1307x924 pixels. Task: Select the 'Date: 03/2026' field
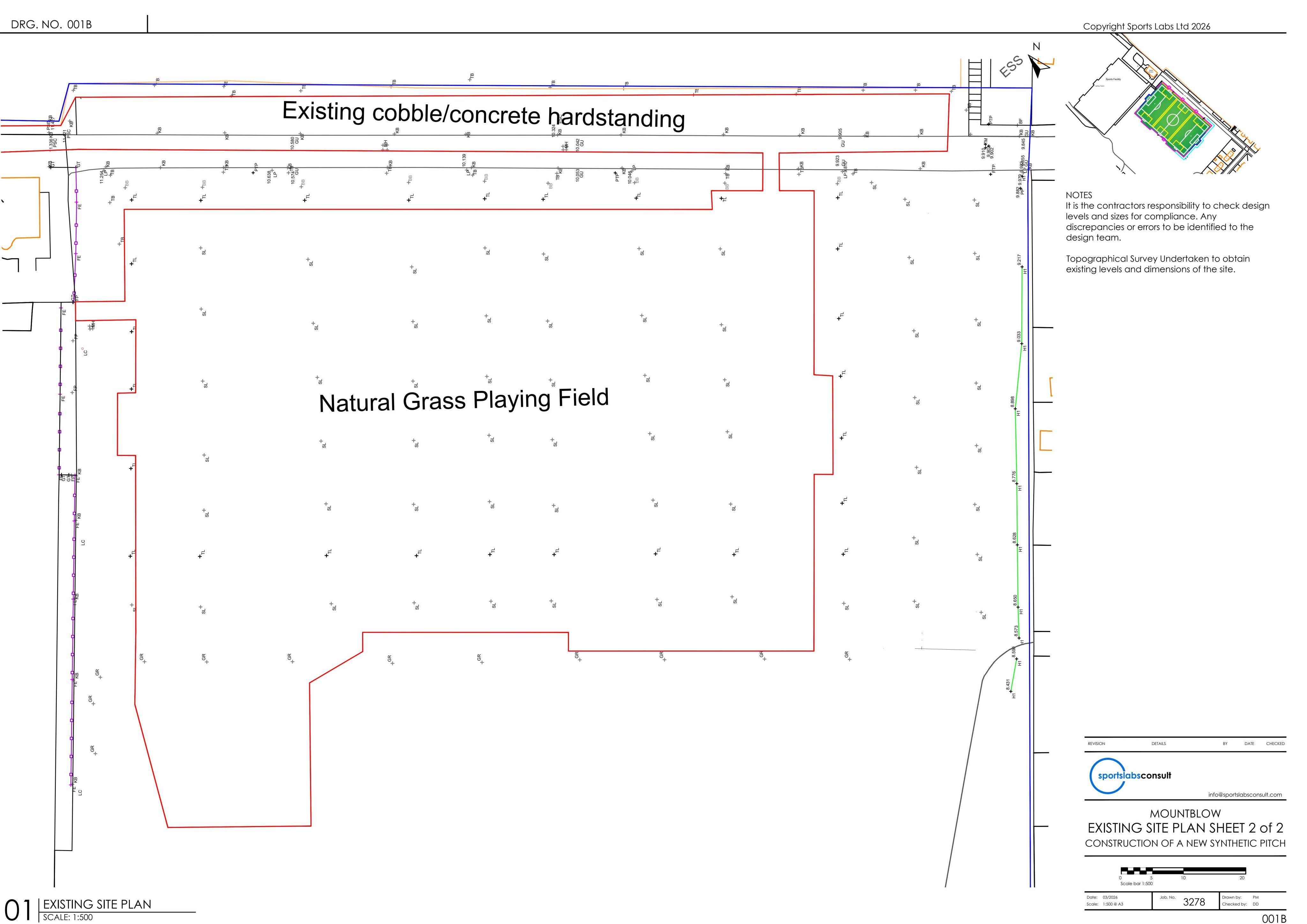coord(1102,897)
